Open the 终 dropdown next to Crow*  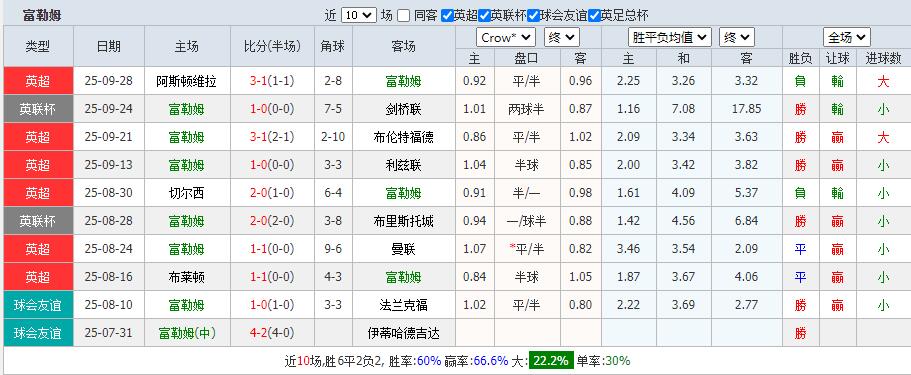[562, 38]
